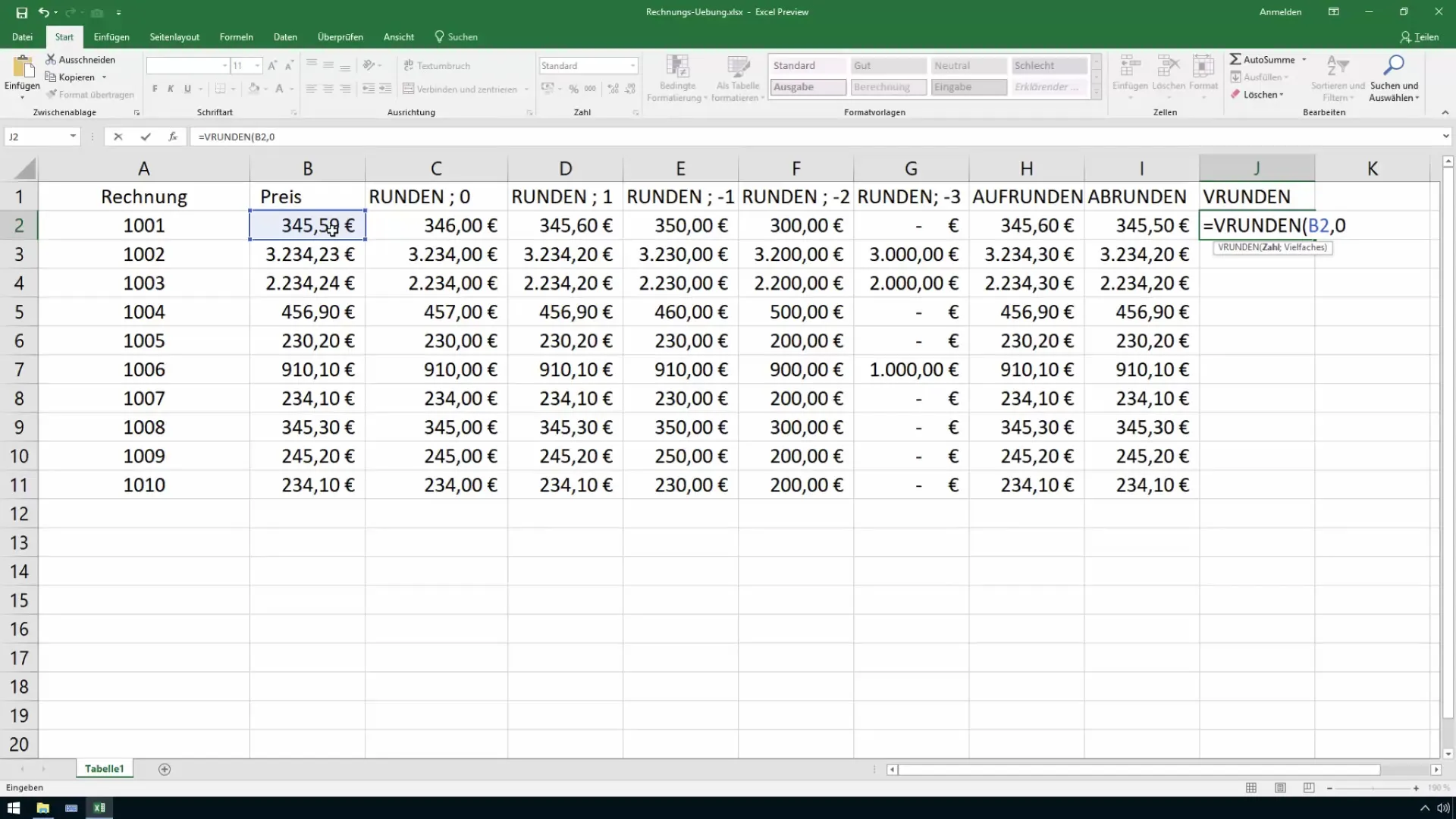Click the Select All corner triangle
Image resolution: width=1456 pixels, height=819 pixels.
click(x=24, y=168)
